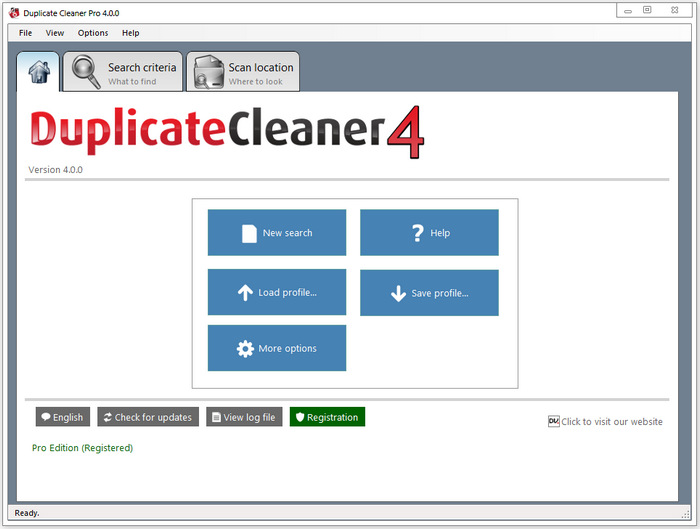
Task: Click the DuplicateCleaner 4 logo banner
Action: point(227,132)
